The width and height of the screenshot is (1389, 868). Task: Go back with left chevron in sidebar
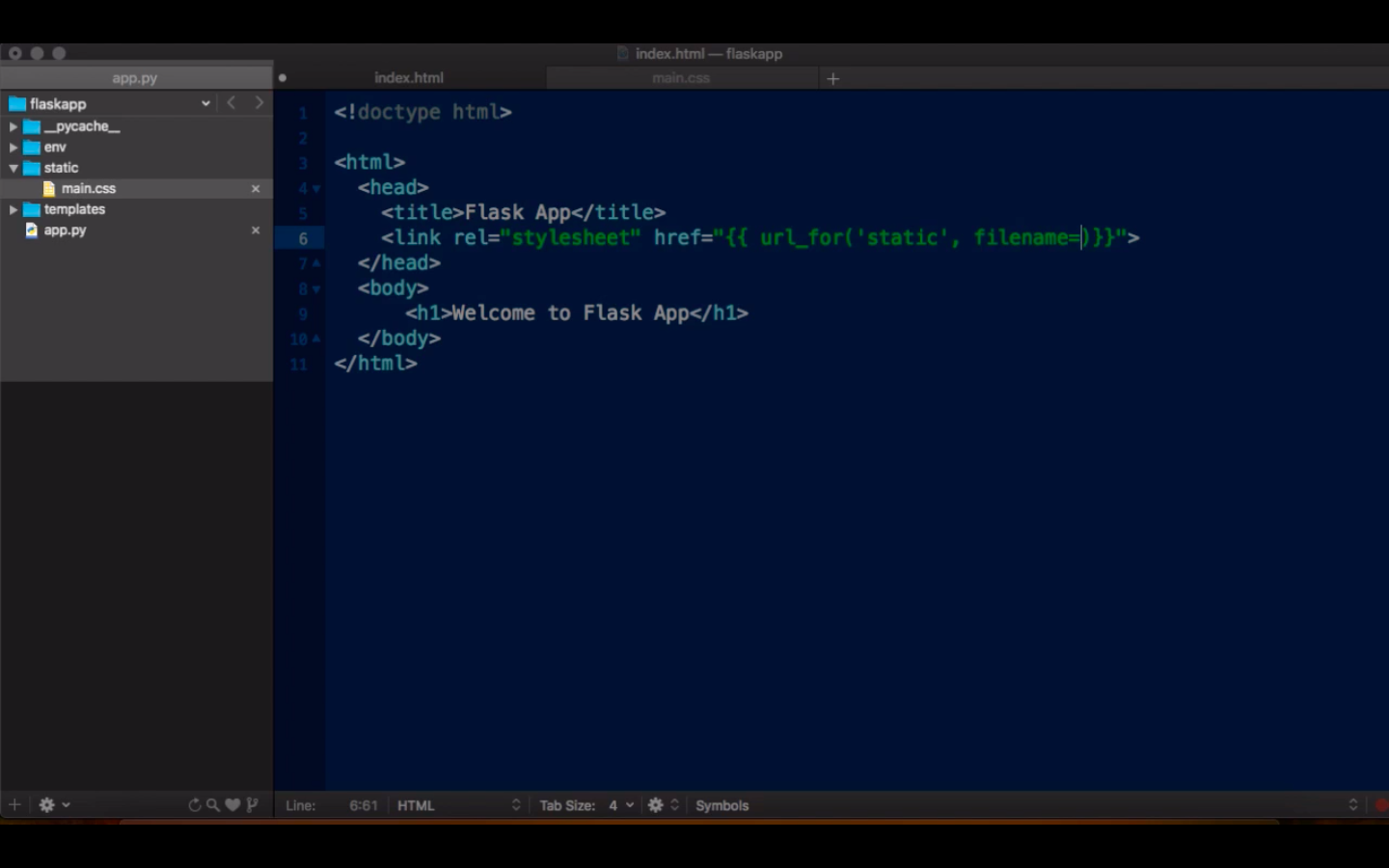pyautogui.click(x=231, y=102)
